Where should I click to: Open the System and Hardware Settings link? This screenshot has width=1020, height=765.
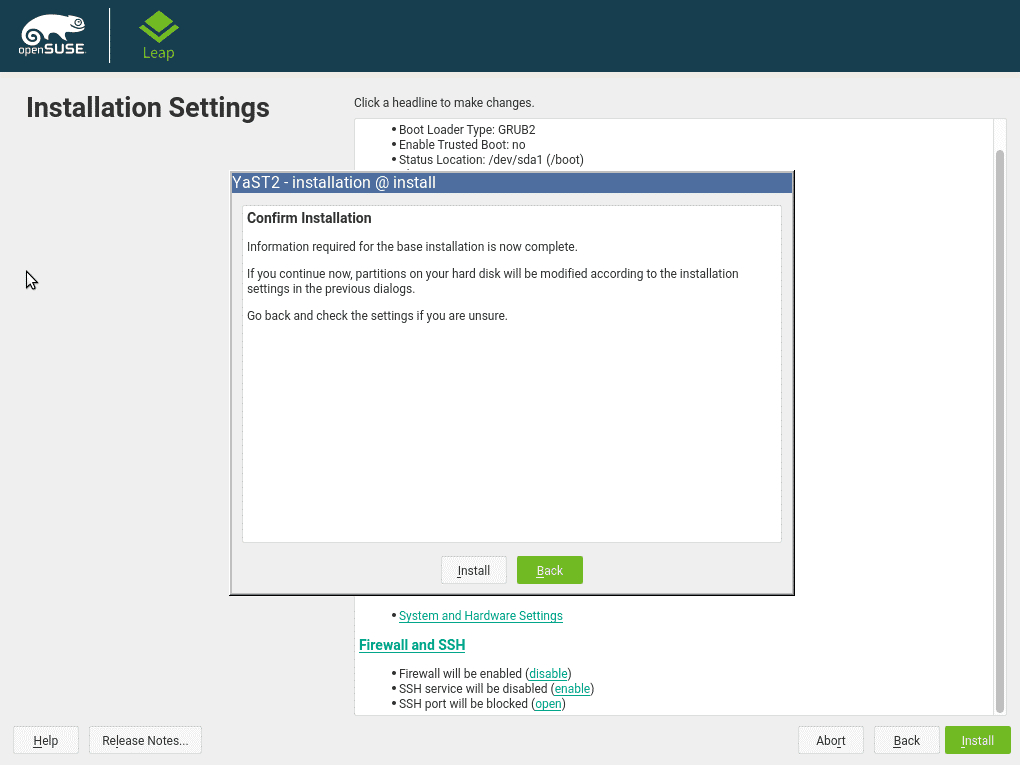point(481,615)
